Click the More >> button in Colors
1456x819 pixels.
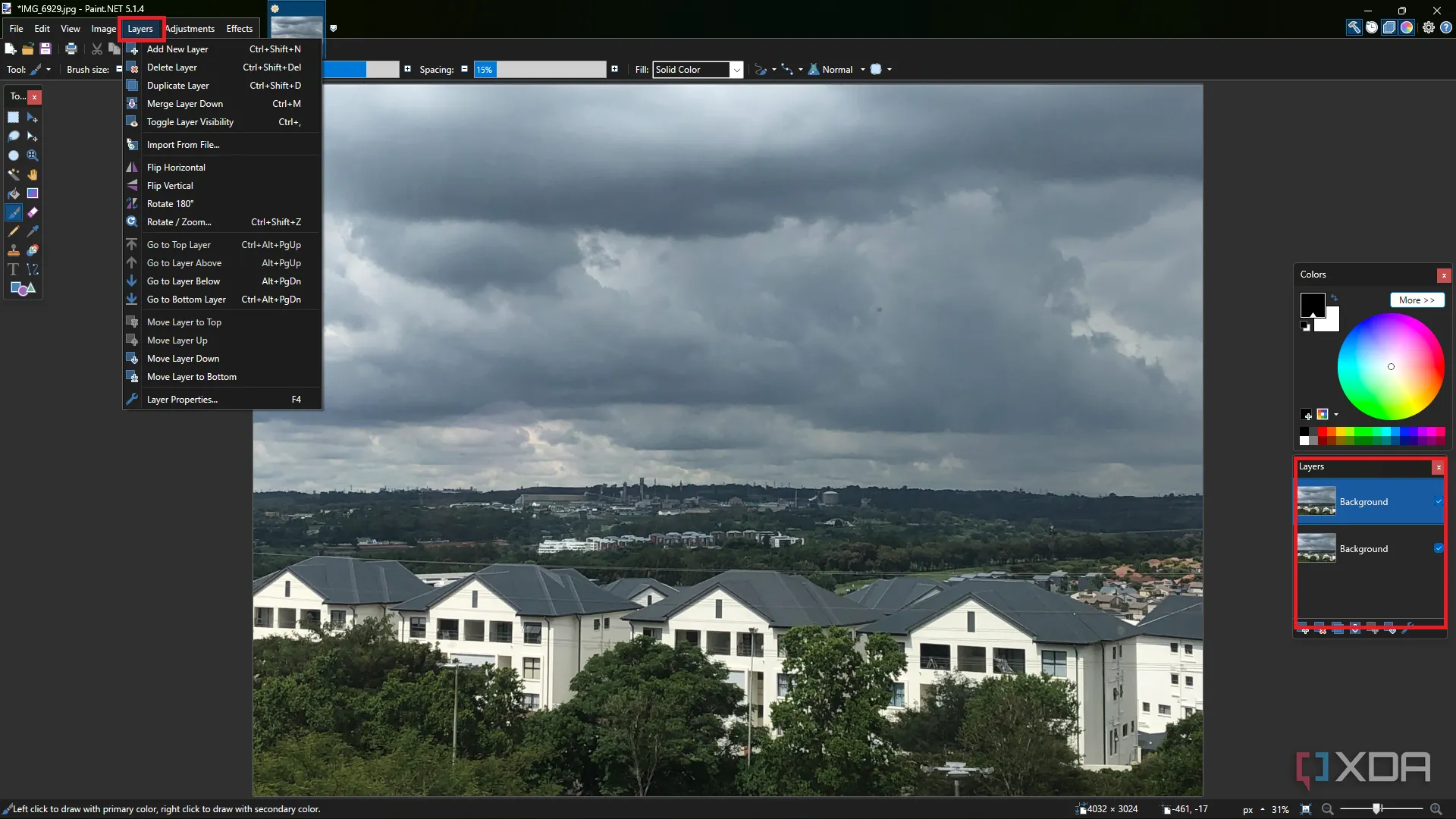point(1417,300)
